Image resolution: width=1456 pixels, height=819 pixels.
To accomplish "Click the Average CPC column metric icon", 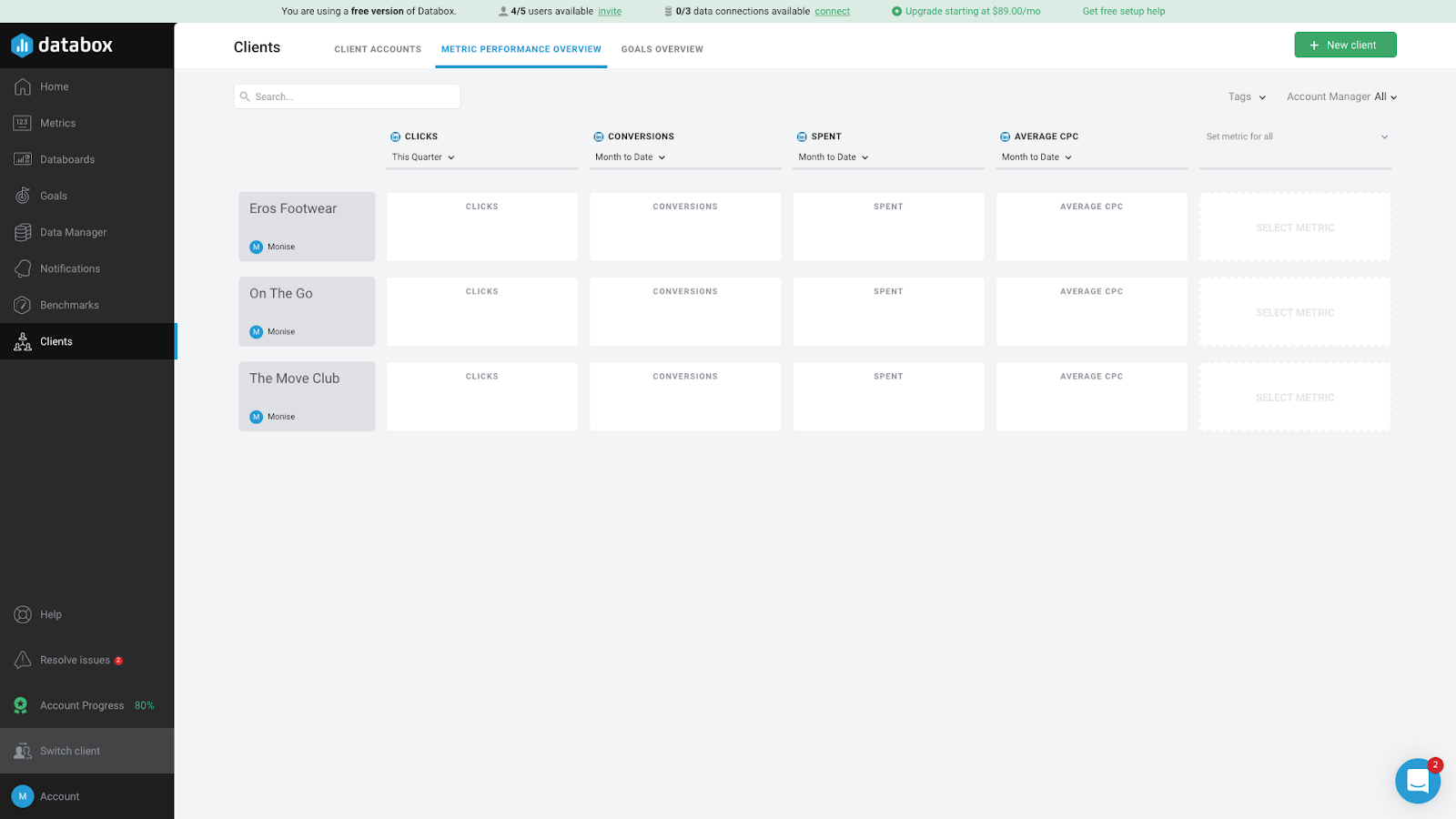I will [1005, 136].
